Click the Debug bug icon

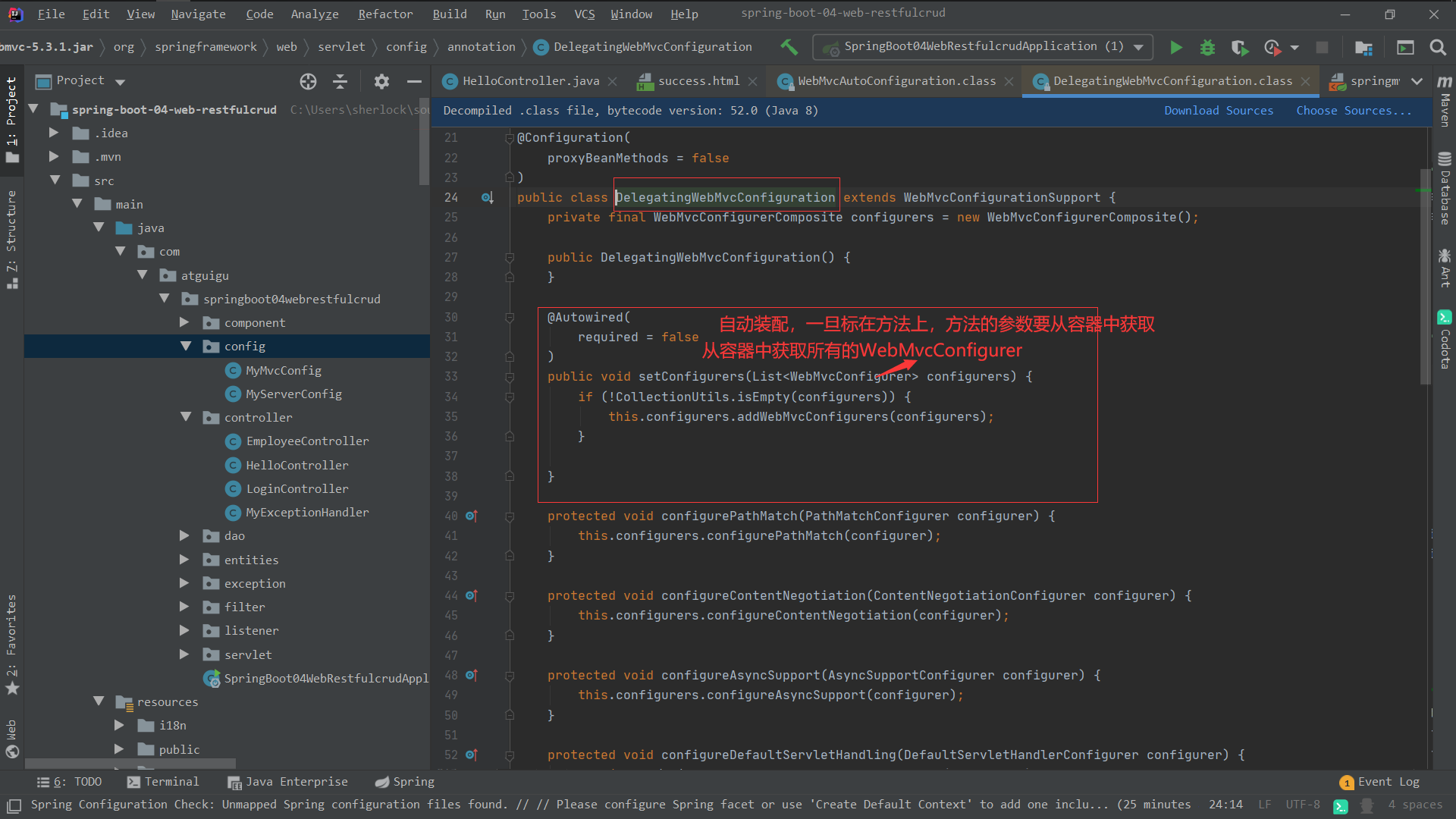coord(1207,47)
